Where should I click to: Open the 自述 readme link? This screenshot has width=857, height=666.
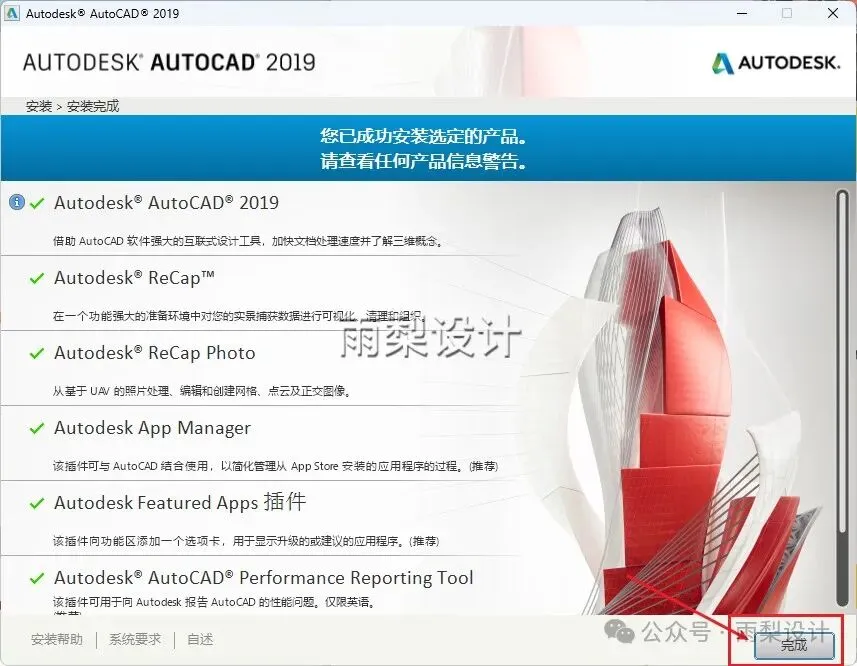(200, 639)
